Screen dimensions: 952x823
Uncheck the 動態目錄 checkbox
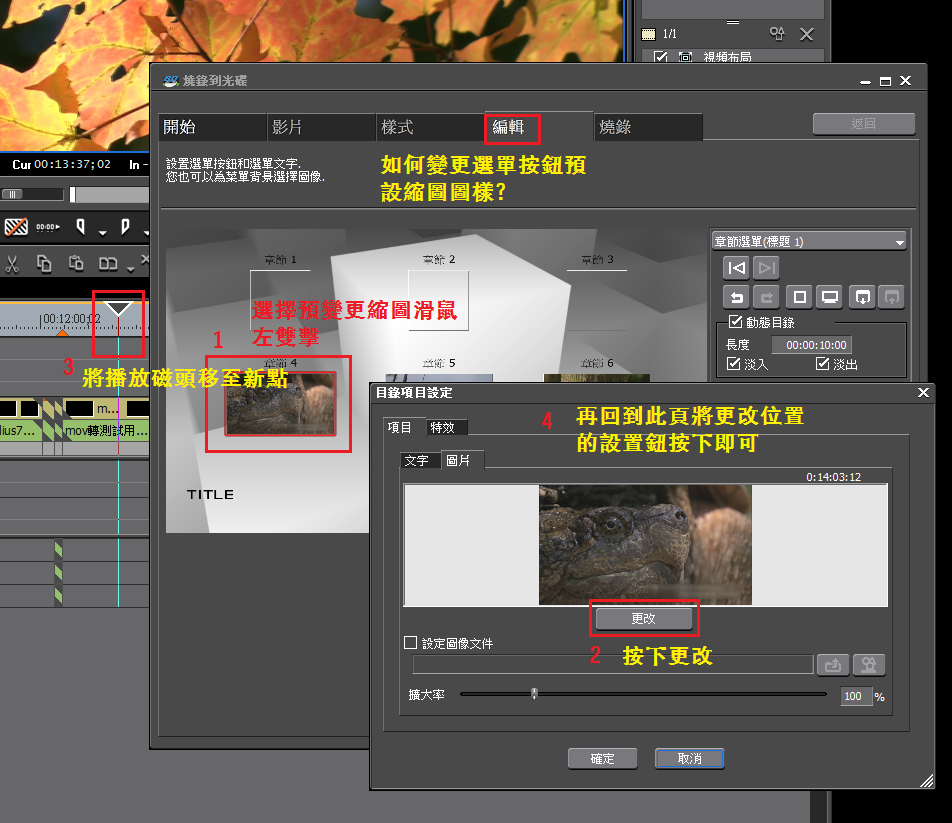click(x=736, y=322)
